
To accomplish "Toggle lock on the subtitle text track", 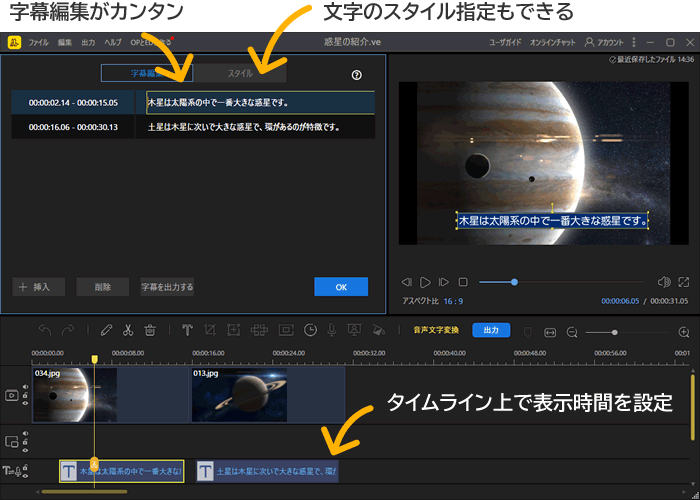I will tap(23, 465).
